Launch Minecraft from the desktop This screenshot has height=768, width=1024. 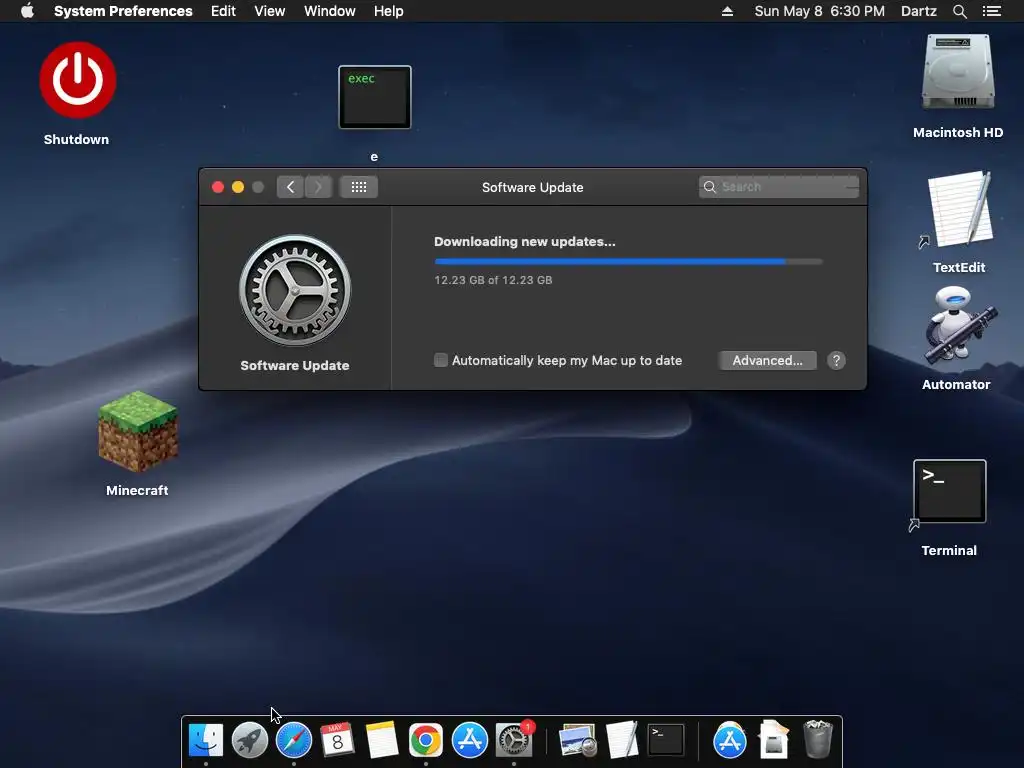pos(137,431)
